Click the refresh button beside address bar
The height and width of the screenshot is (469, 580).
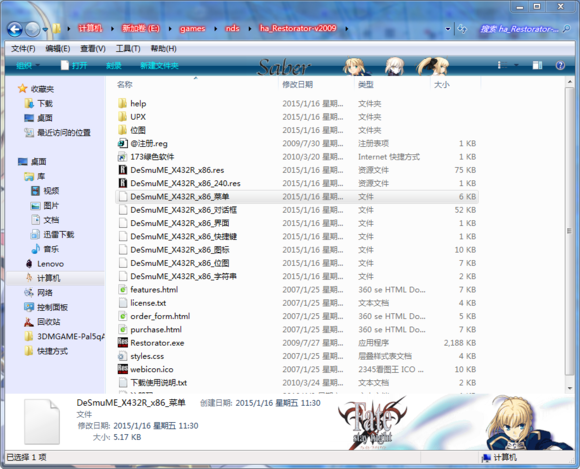pyautogui.click(x=462, y=28)
